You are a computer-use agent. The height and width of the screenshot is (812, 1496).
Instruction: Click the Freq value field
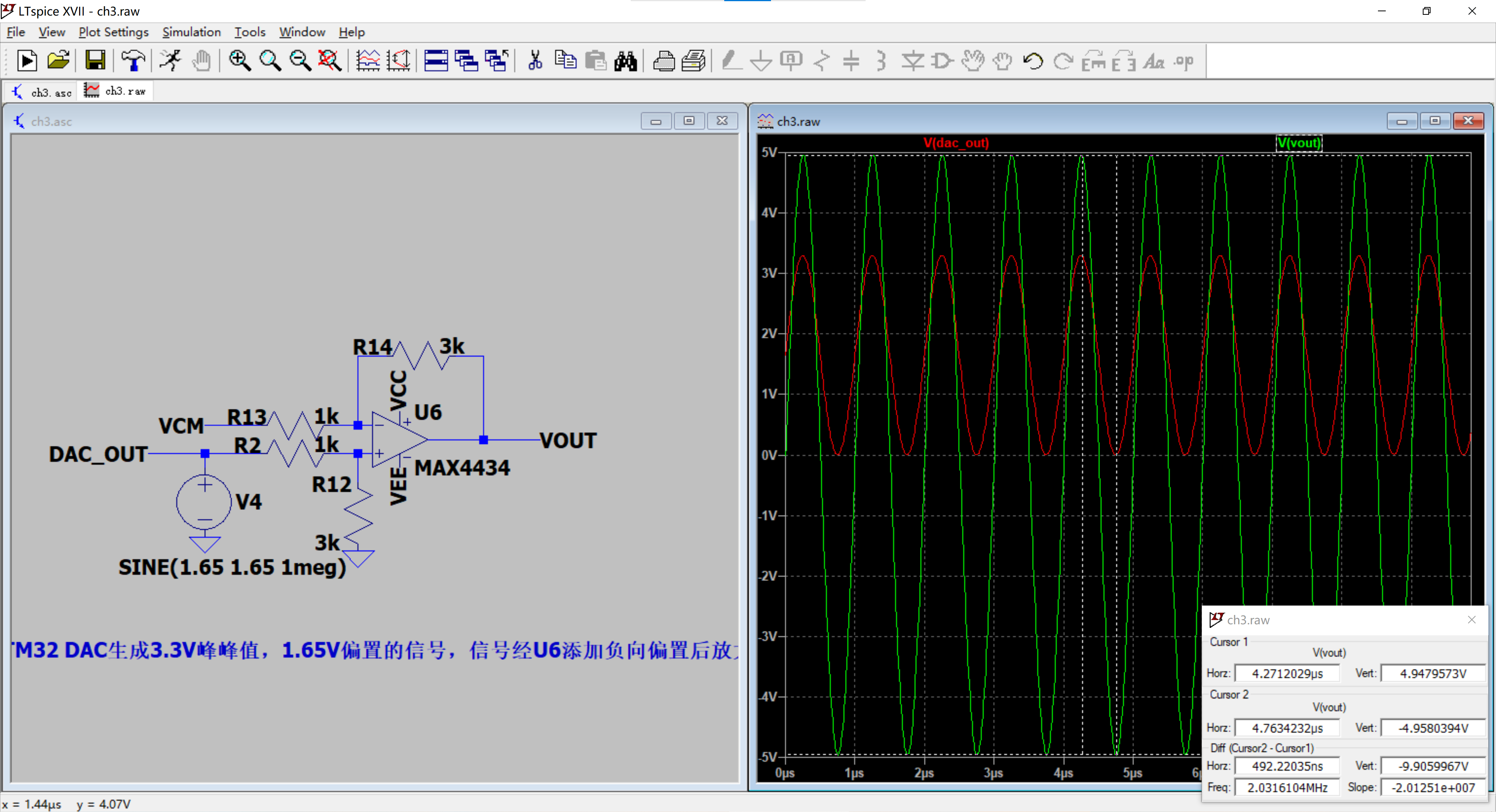[x=1287, y=787]
